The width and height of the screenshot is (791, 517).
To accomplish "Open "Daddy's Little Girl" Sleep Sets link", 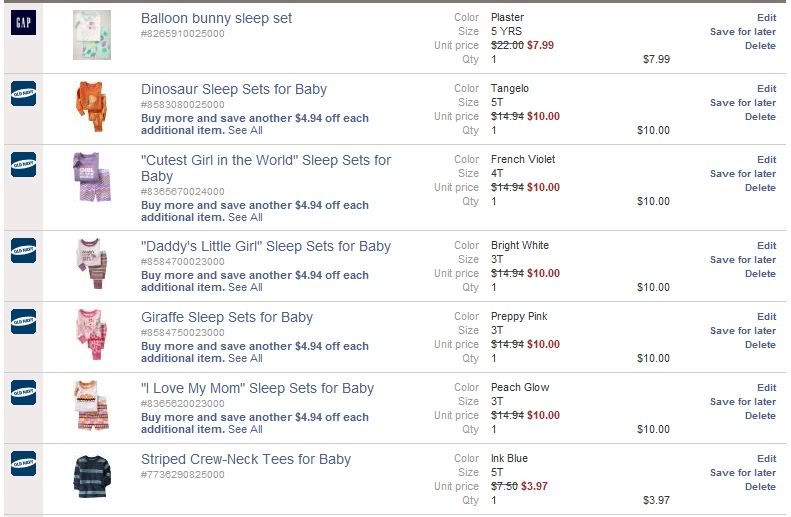I will 266,246.
